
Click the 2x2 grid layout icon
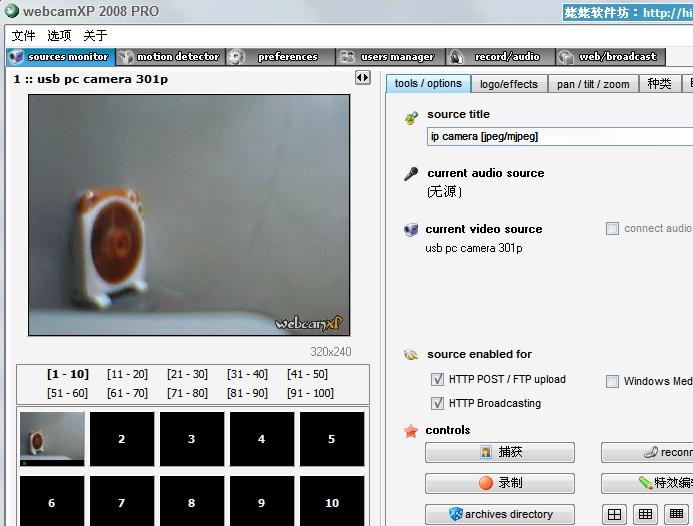click(614, 514)
